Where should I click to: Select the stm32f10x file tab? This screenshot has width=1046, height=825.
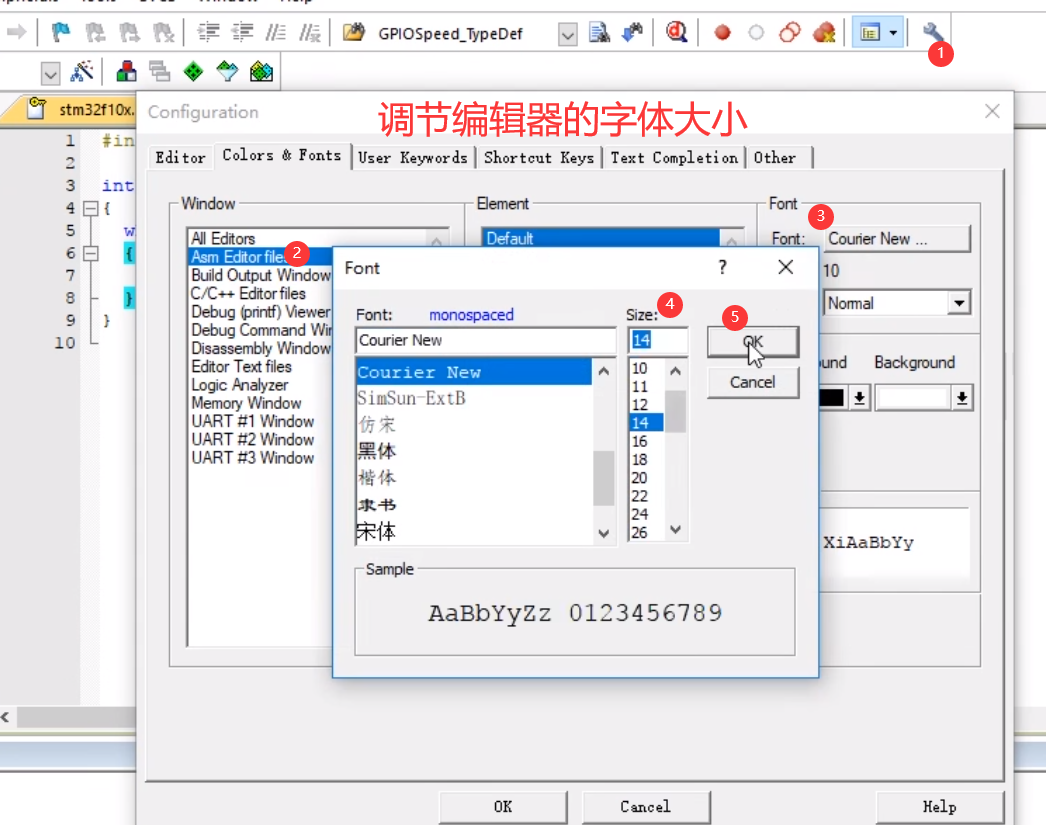80,109
